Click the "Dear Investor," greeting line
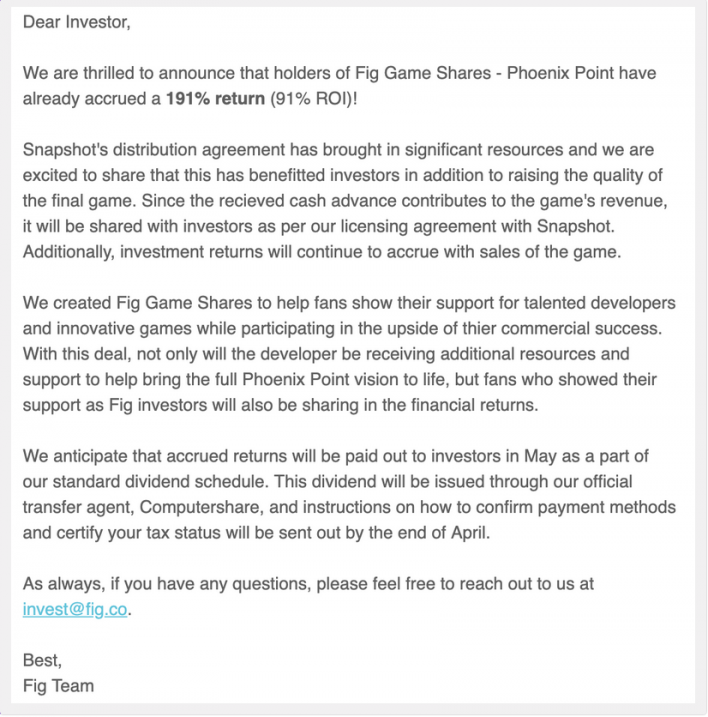Image resolution: width=708 pixels, height=717 pixels. click(76, 21)
